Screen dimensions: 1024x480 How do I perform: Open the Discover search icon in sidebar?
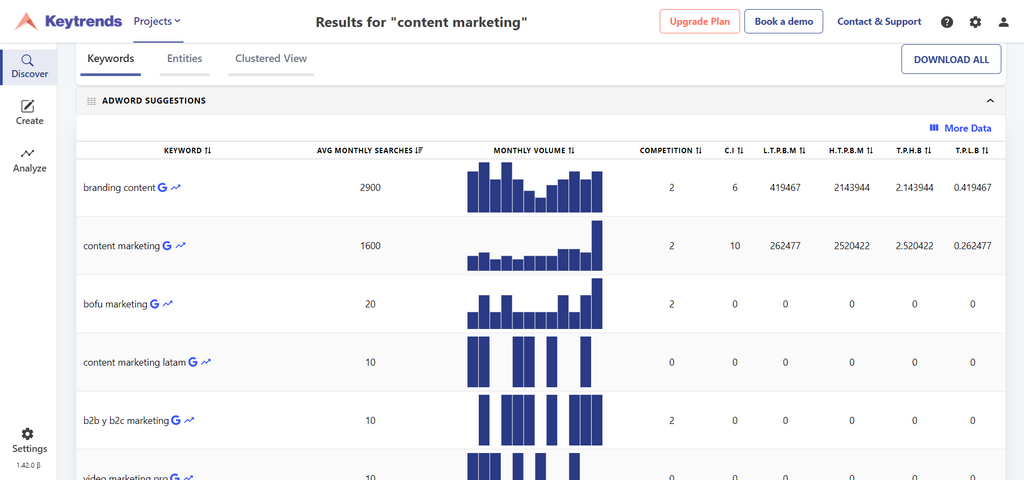click(x=27, y=60)
